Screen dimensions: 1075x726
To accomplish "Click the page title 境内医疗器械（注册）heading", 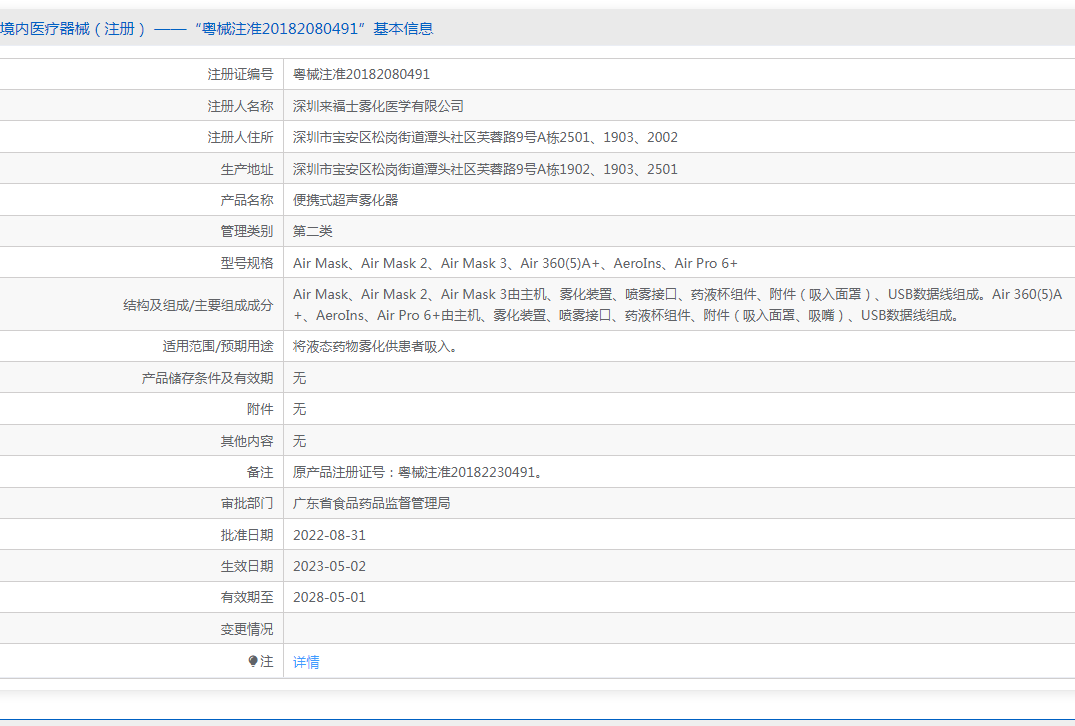I will 217,29.
